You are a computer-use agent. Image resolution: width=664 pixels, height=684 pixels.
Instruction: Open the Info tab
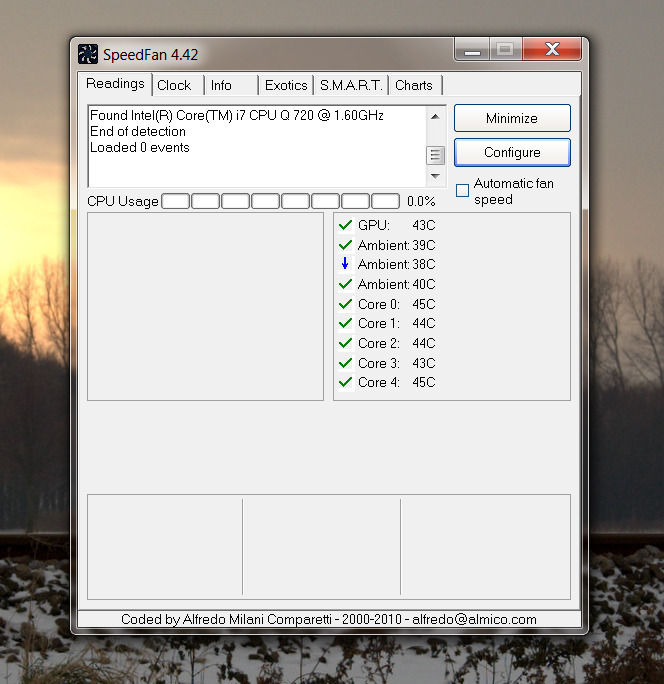(231, 85)
